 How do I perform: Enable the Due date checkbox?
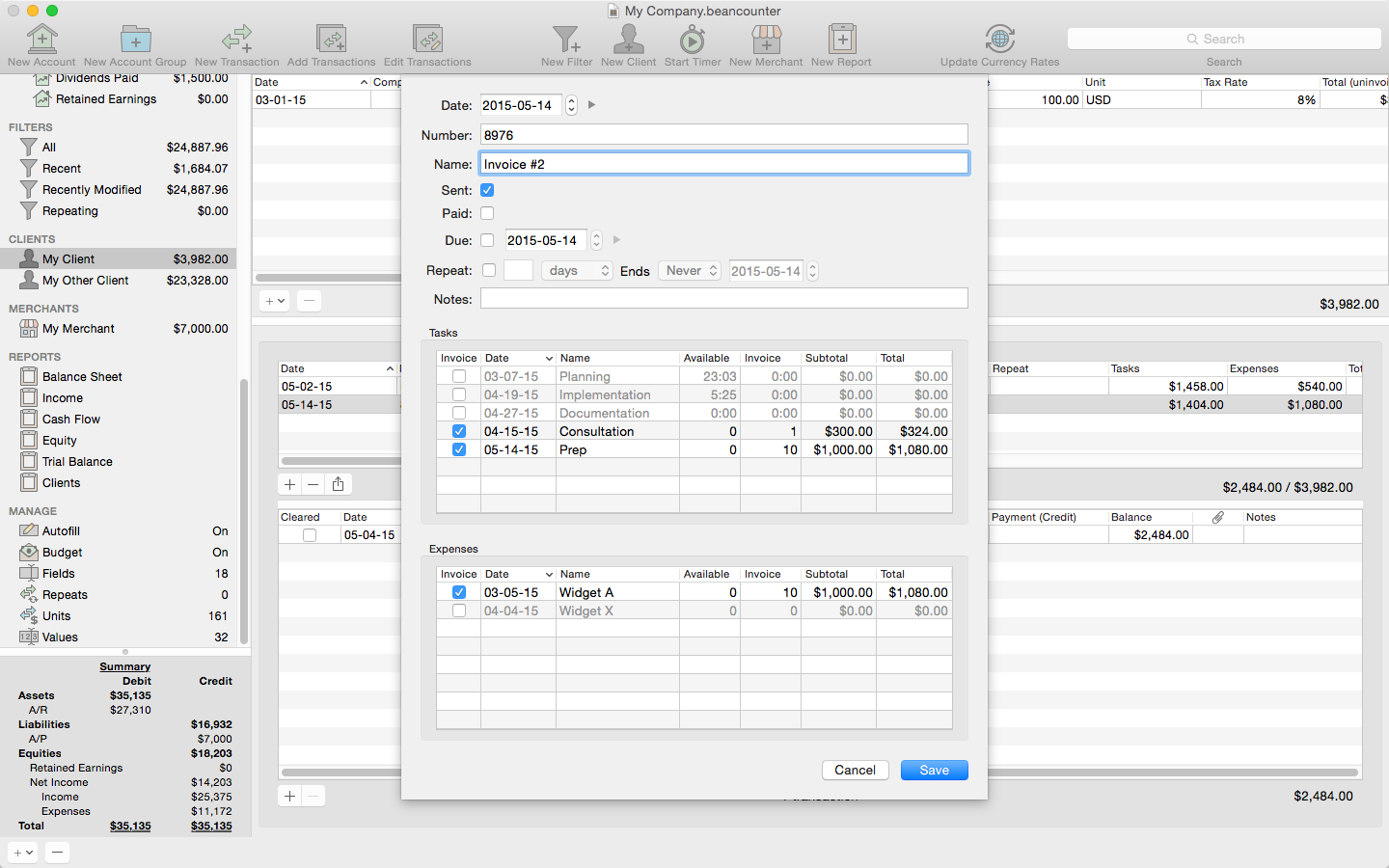[487, 240]
